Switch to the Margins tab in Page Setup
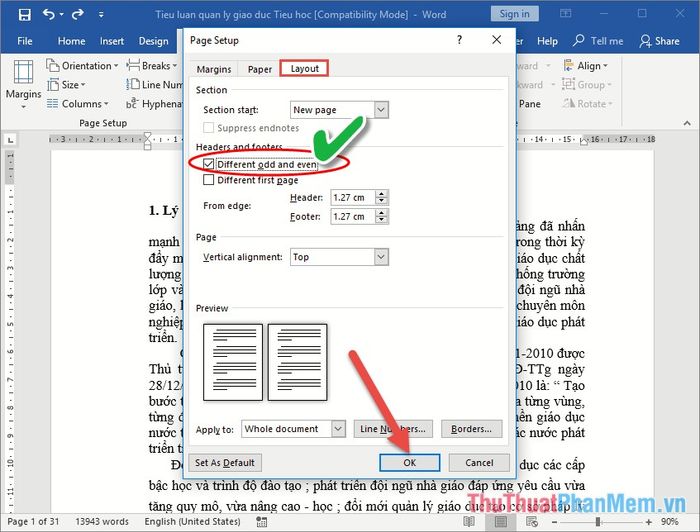Image resolution: width=700 pixels, height=532 pixels. [214, 69]
